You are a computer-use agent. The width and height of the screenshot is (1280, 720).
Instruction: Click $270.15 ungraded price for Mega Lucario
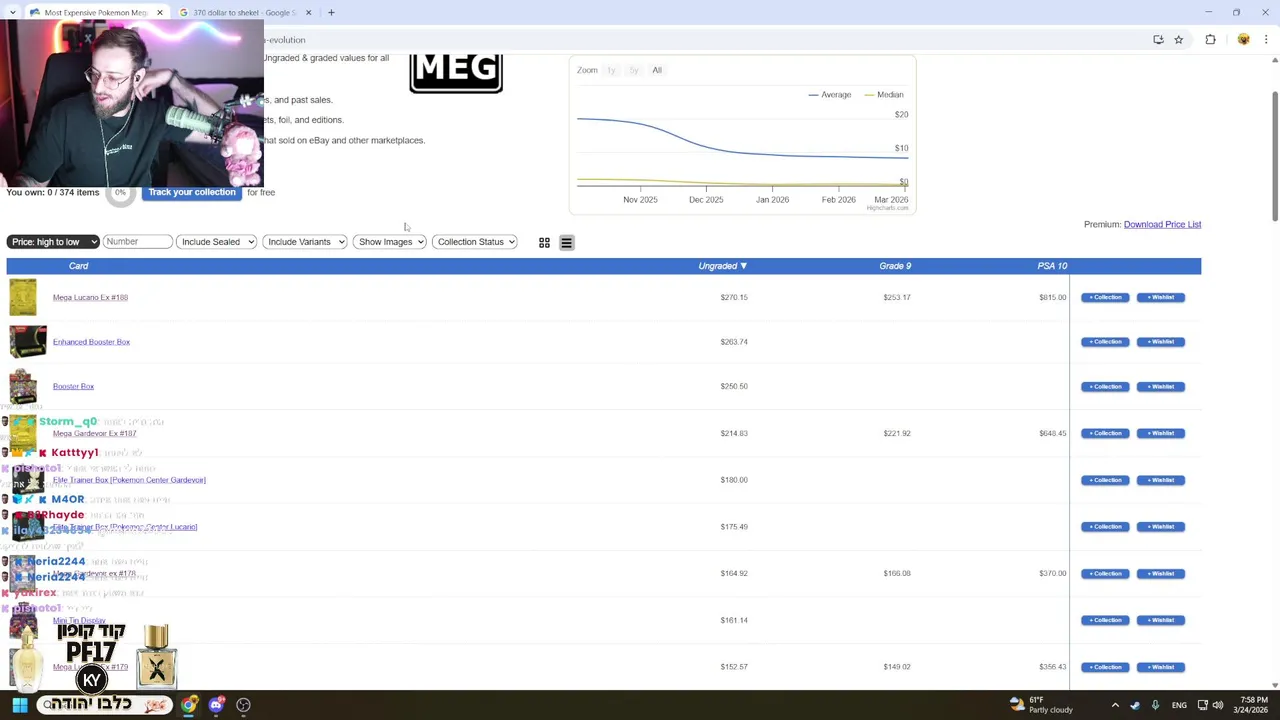click(x=734, y=298)
